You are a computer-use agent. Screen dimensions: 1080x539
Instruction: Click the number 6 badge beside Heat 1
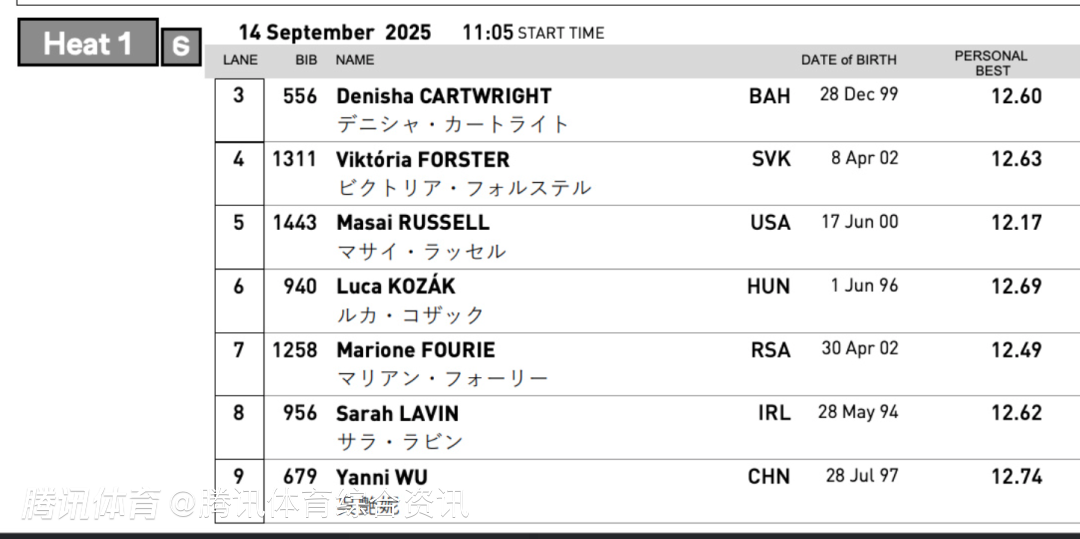coord(181,47)
